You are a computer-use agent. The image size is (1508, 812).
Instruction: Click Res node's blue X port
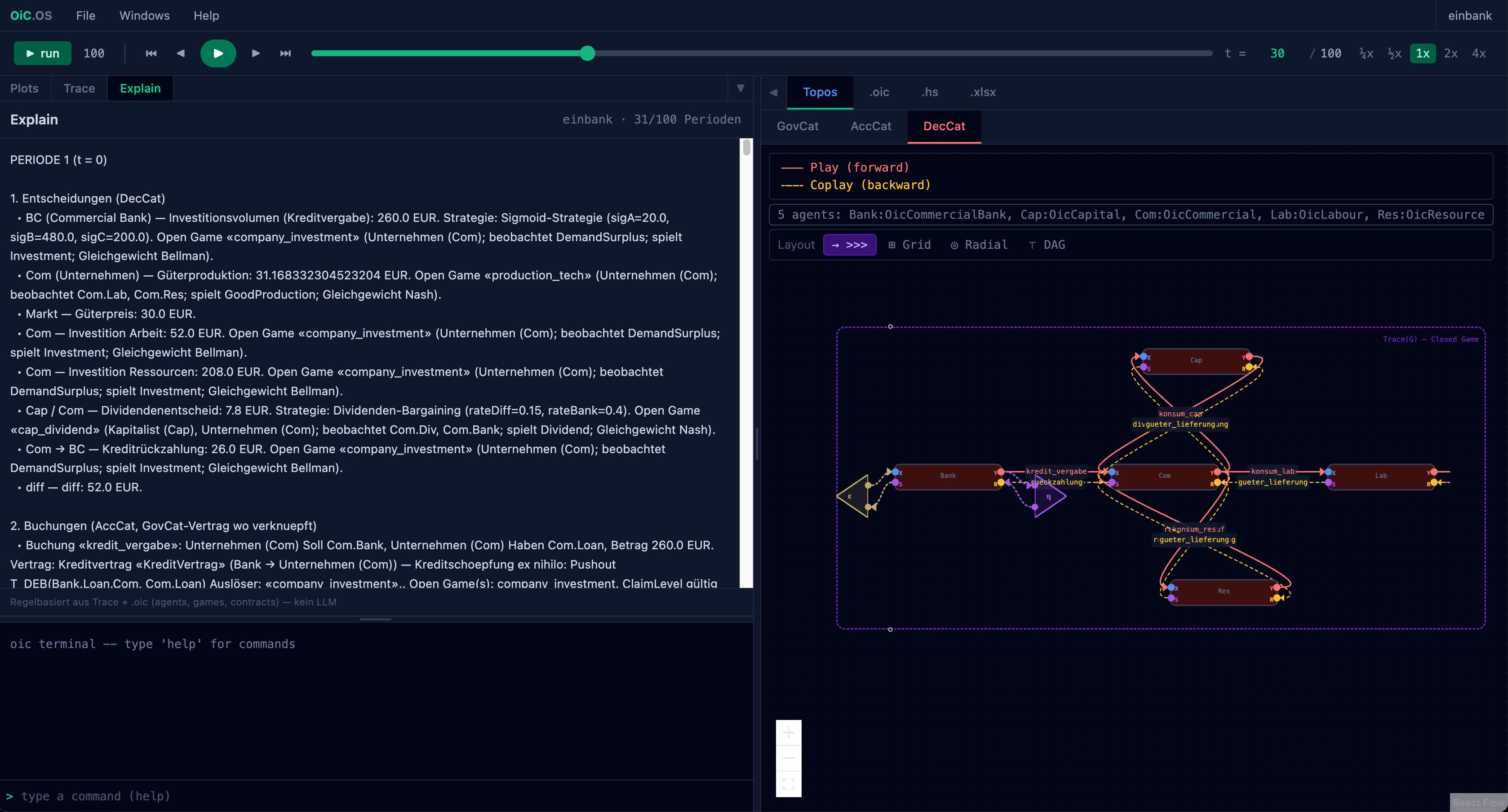pyautogui.click(x=1171, y=587)
